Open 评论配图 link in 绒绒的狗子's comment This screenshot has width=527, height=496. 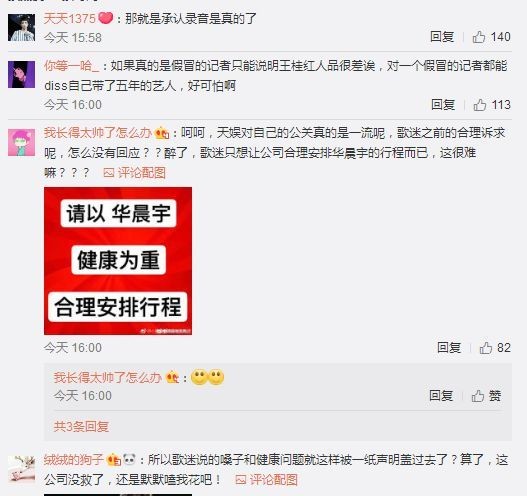pyautogui.click(x=267, y=480)
